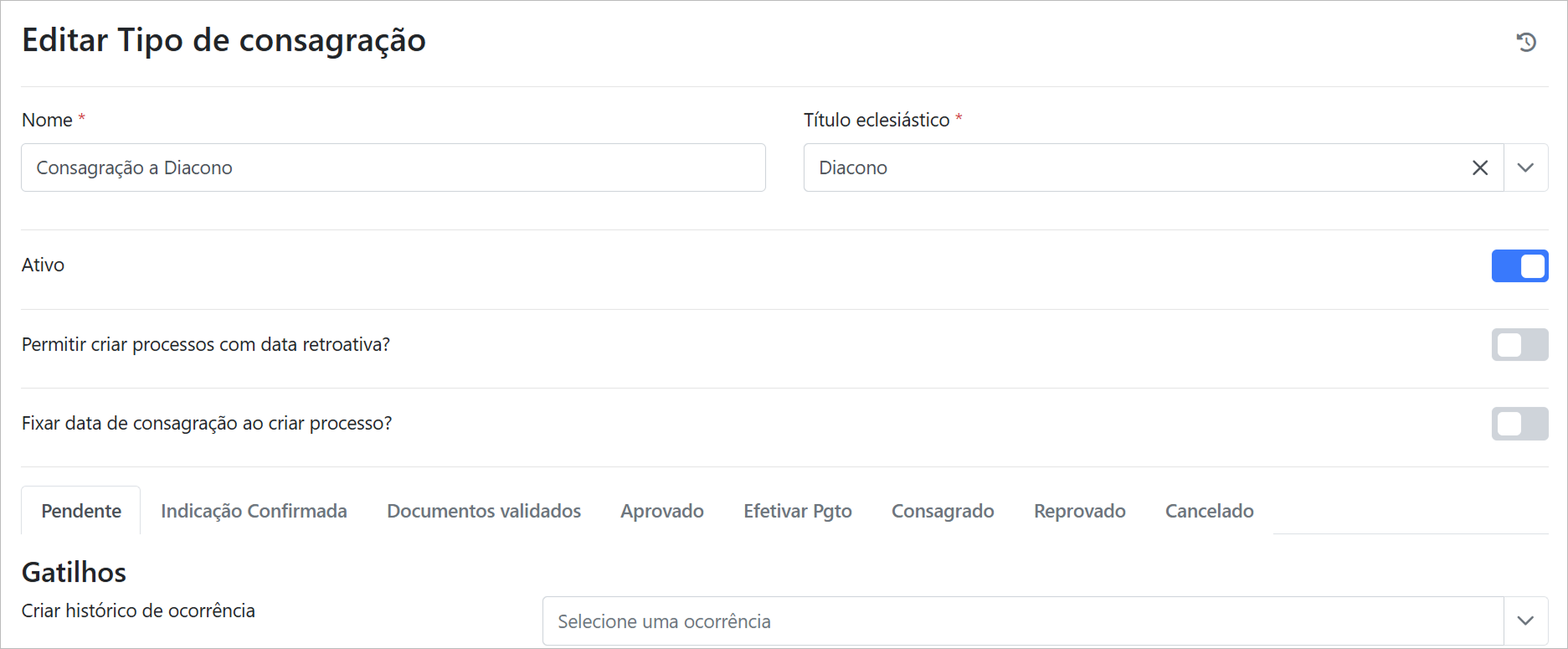Expand the Título eclesiástico dropdown arrow
The width and height of the screenshot is (1568, 649).
click(1525, 167)
